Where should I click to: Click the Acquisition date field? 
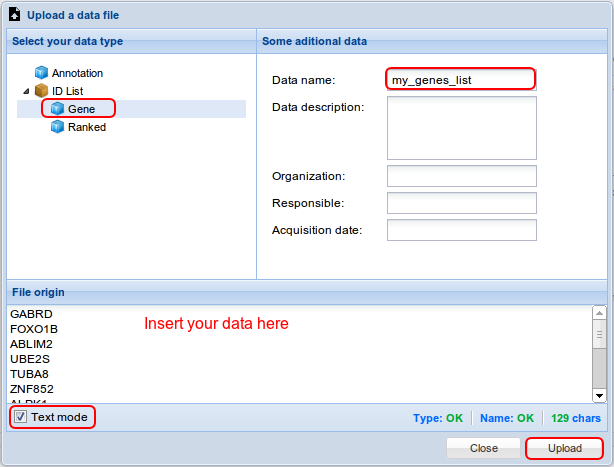(x=461, y=230)
